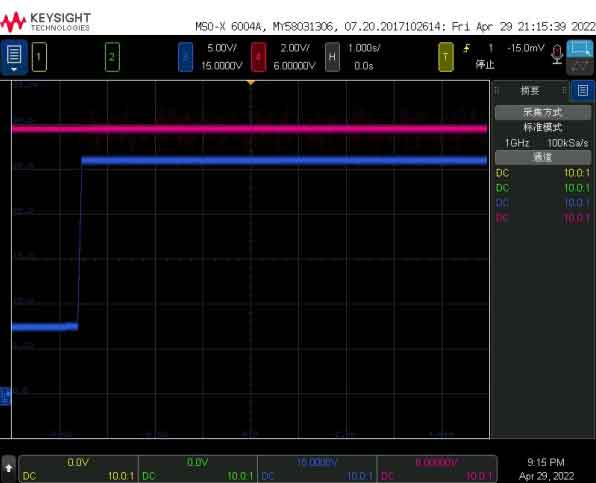Viewport: 596px width, 483px height.
Task: Open the T trigger settings button
Action: (446, 57)
